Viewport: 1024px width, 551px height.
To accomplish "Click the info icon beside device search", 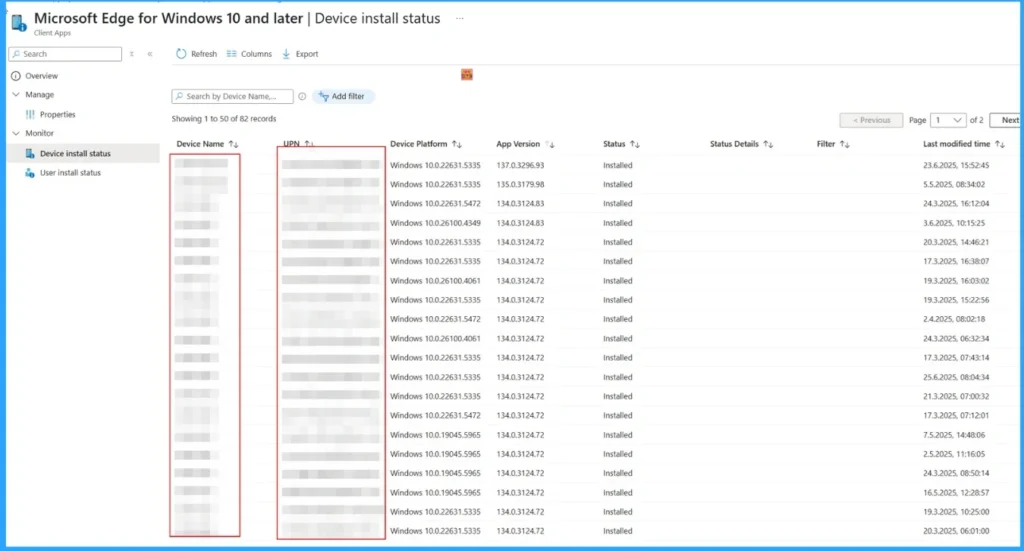I will pyautogui.click(x=302, y=96).
